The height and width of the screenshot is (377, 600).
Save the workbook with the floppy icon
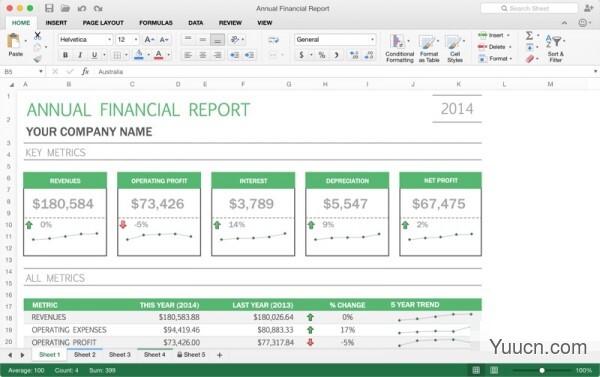(x=49, y=8)
